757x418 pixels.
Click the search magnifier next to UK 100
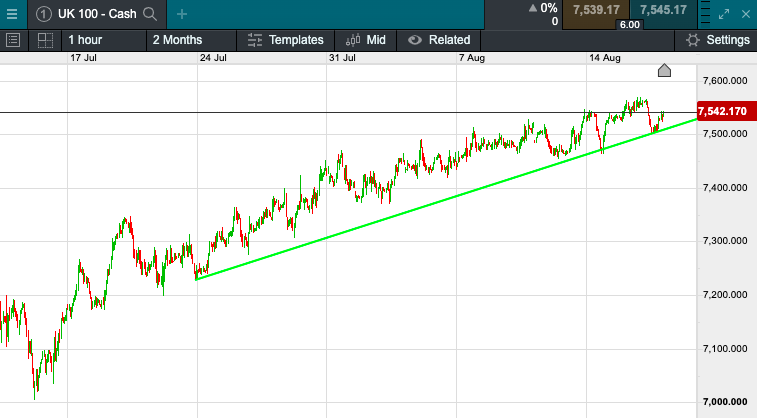[150, 14]
